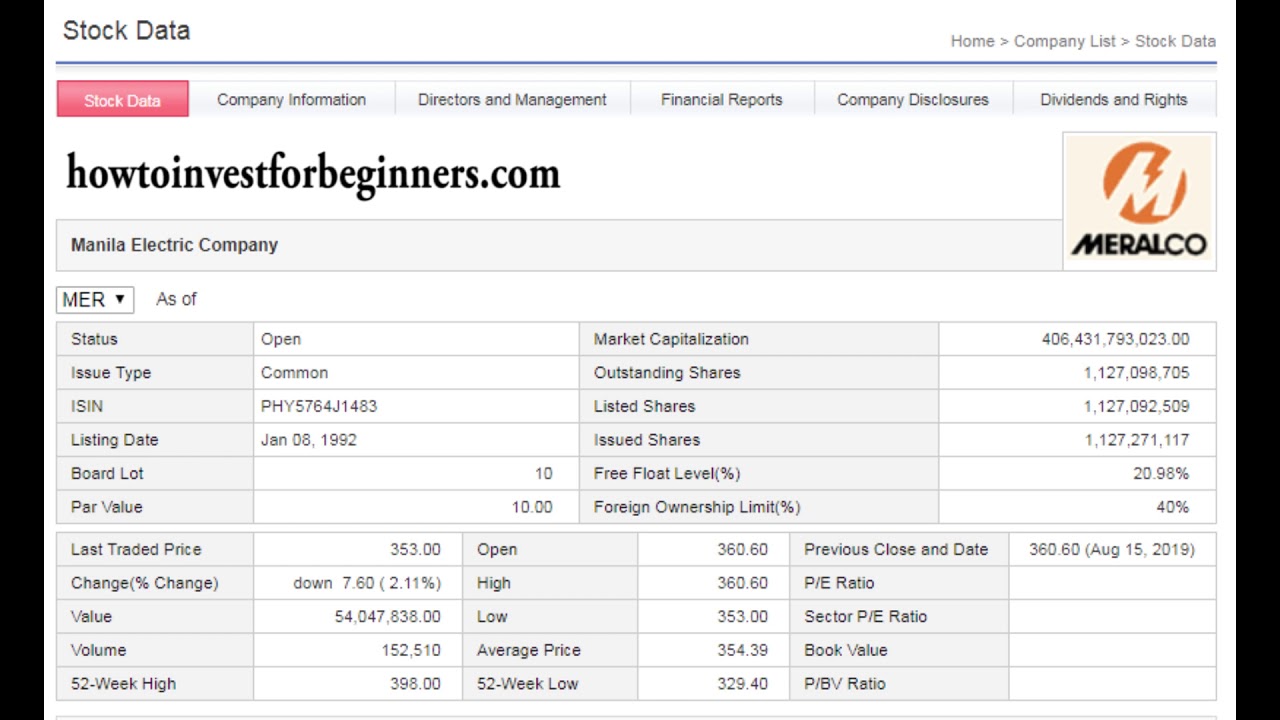Click foreign ownership limit 40%
Viewport: 1280px width, 720px height.
(1172, 507)
